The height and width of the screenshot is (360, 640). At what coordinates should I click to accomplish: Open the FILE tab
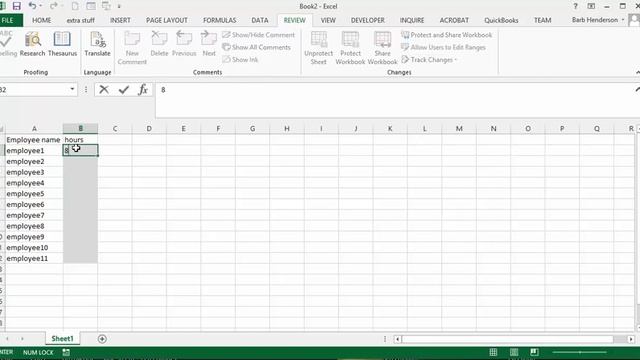coord(8,20)
